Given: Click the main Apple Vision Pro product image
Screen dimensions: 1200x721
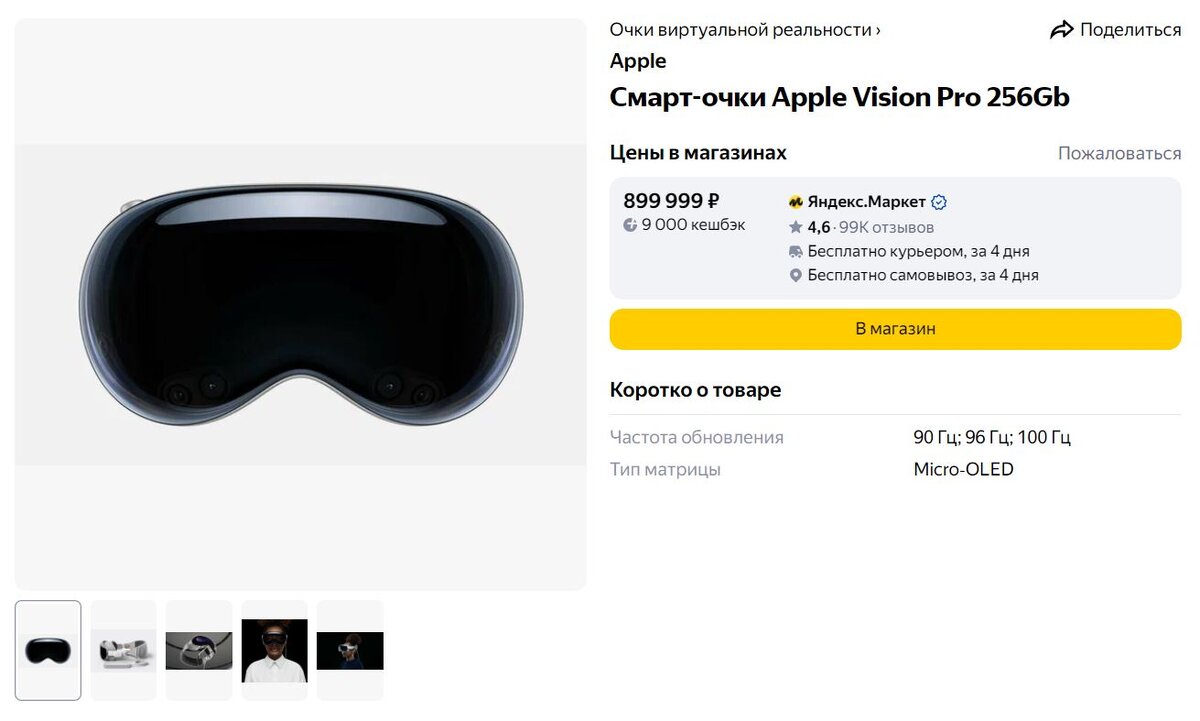Looking at the screenshot, I should [x=301, y=304].
